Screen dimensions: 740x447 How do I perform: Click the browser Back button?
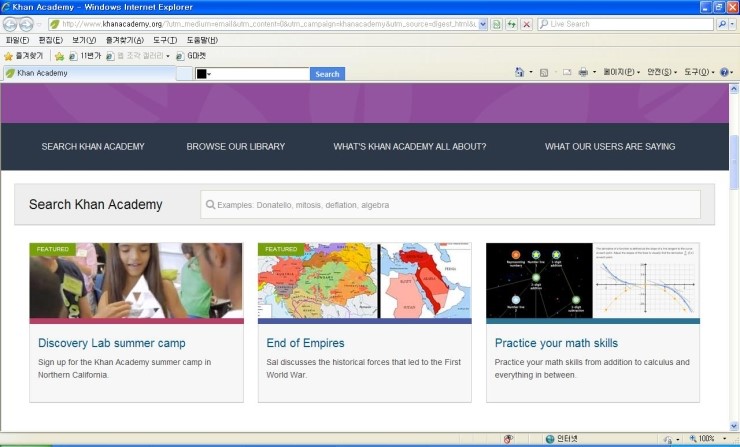(x=11, y=23)
